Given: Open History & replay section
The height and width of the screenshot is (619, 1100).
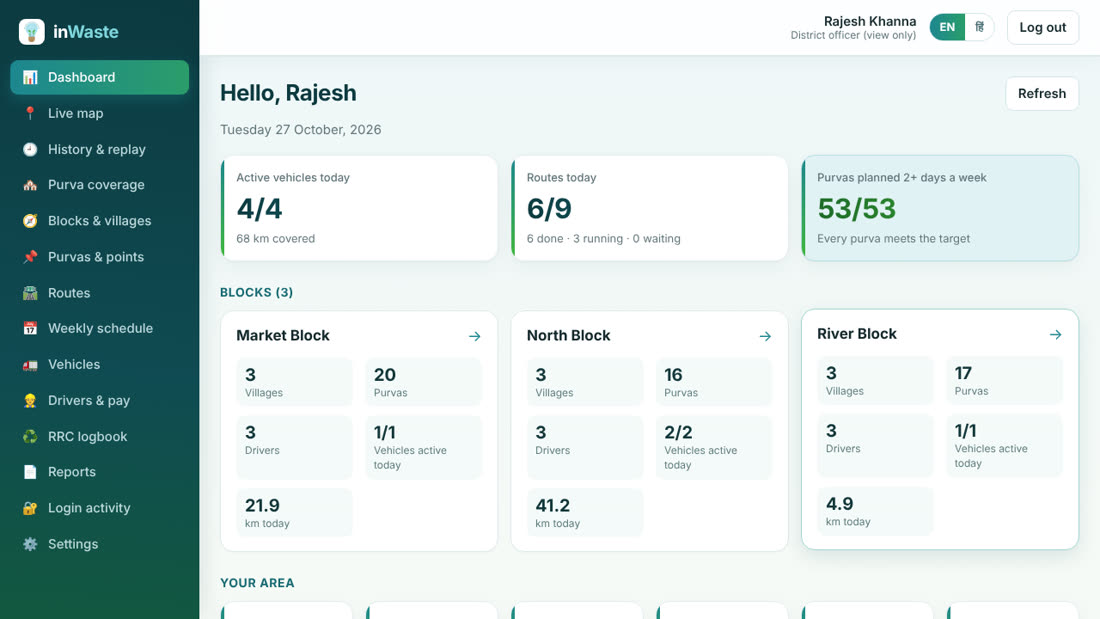Looking at the screenshot, I should tap(100, 149).
